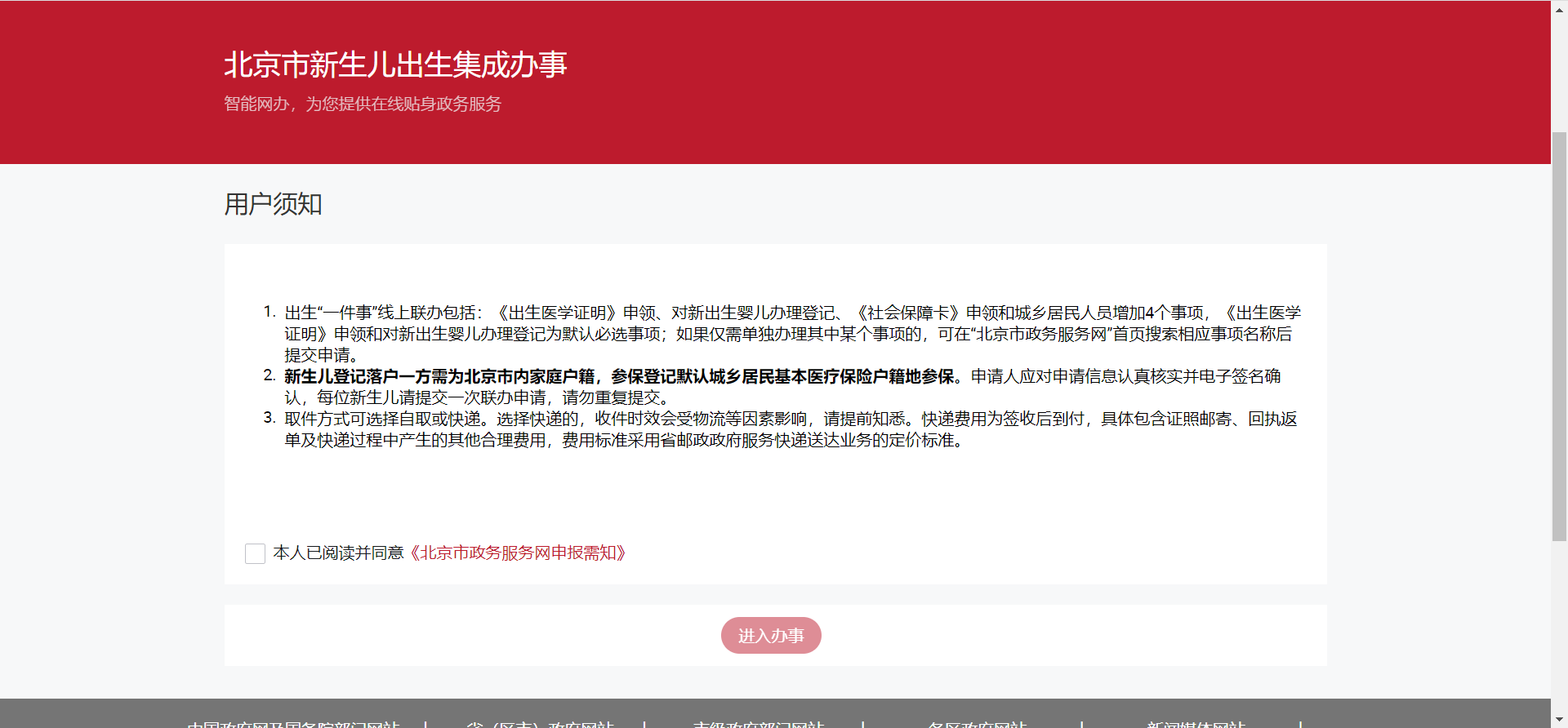
Task: Expand 市级政府部门网站 footer list
Action: (x=758, y=723)
